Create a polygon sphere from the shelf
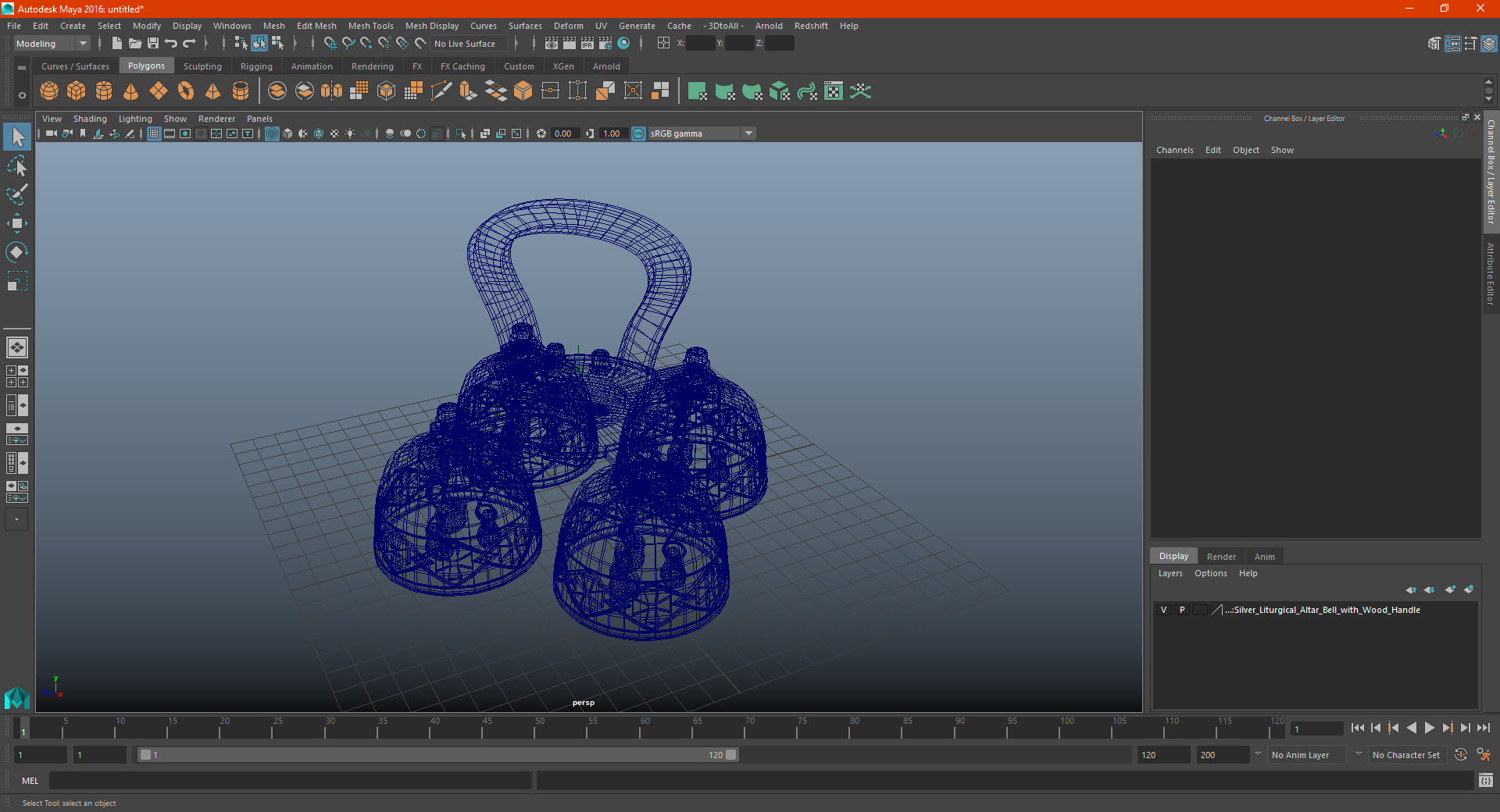This screenshot has height=812, width=1500. (x=49, y=91)
